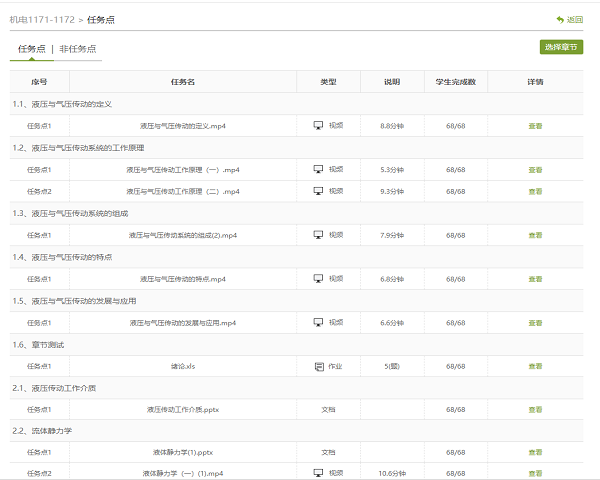Image resolution: width=600 pixels, height=480 pixels.
Task: Click video icon for 液压与气压传动的定义.mp4
Action: [x=319, y=126]
